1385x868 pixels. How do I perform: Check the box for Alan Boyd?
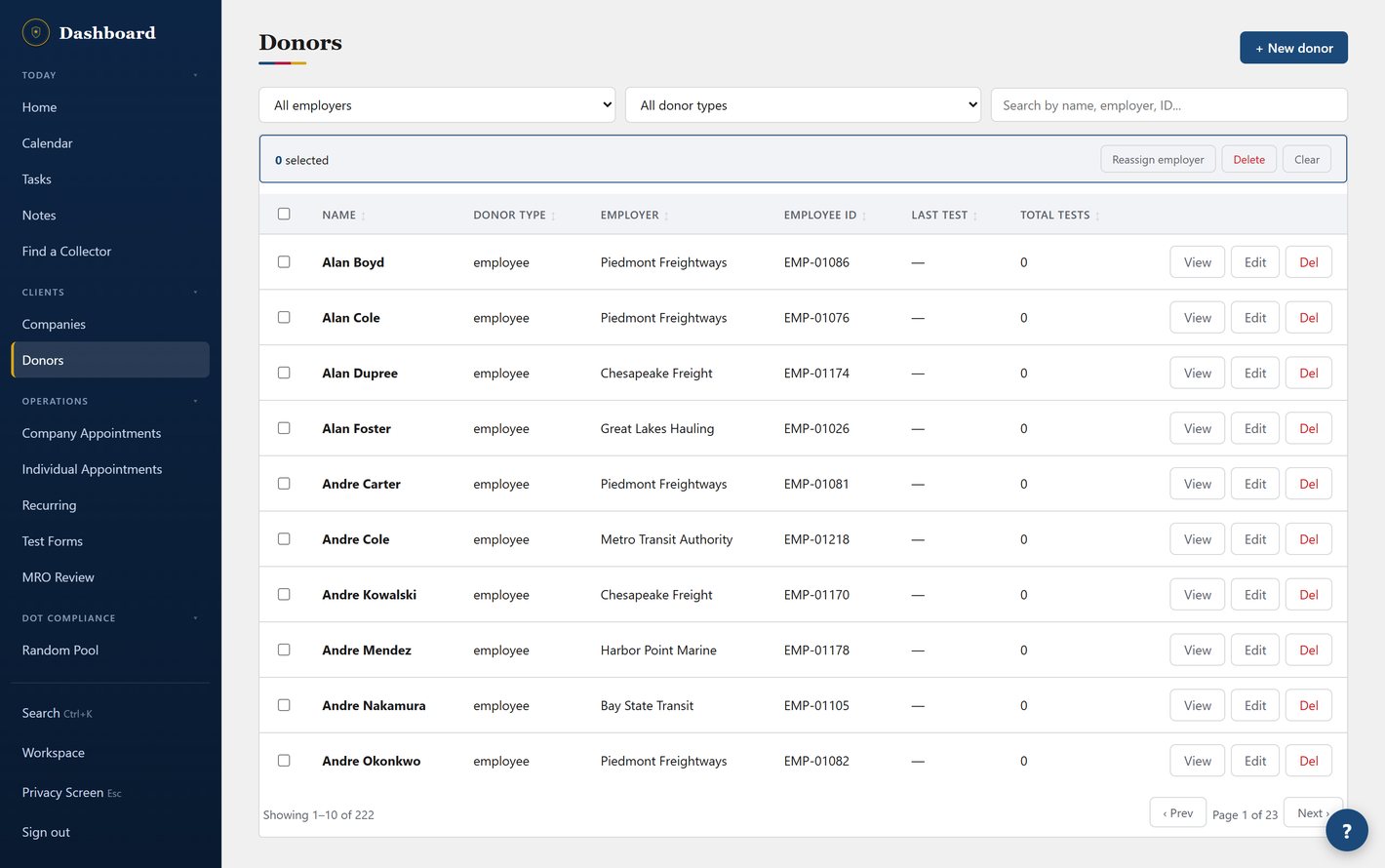click(x=284, y=261)
